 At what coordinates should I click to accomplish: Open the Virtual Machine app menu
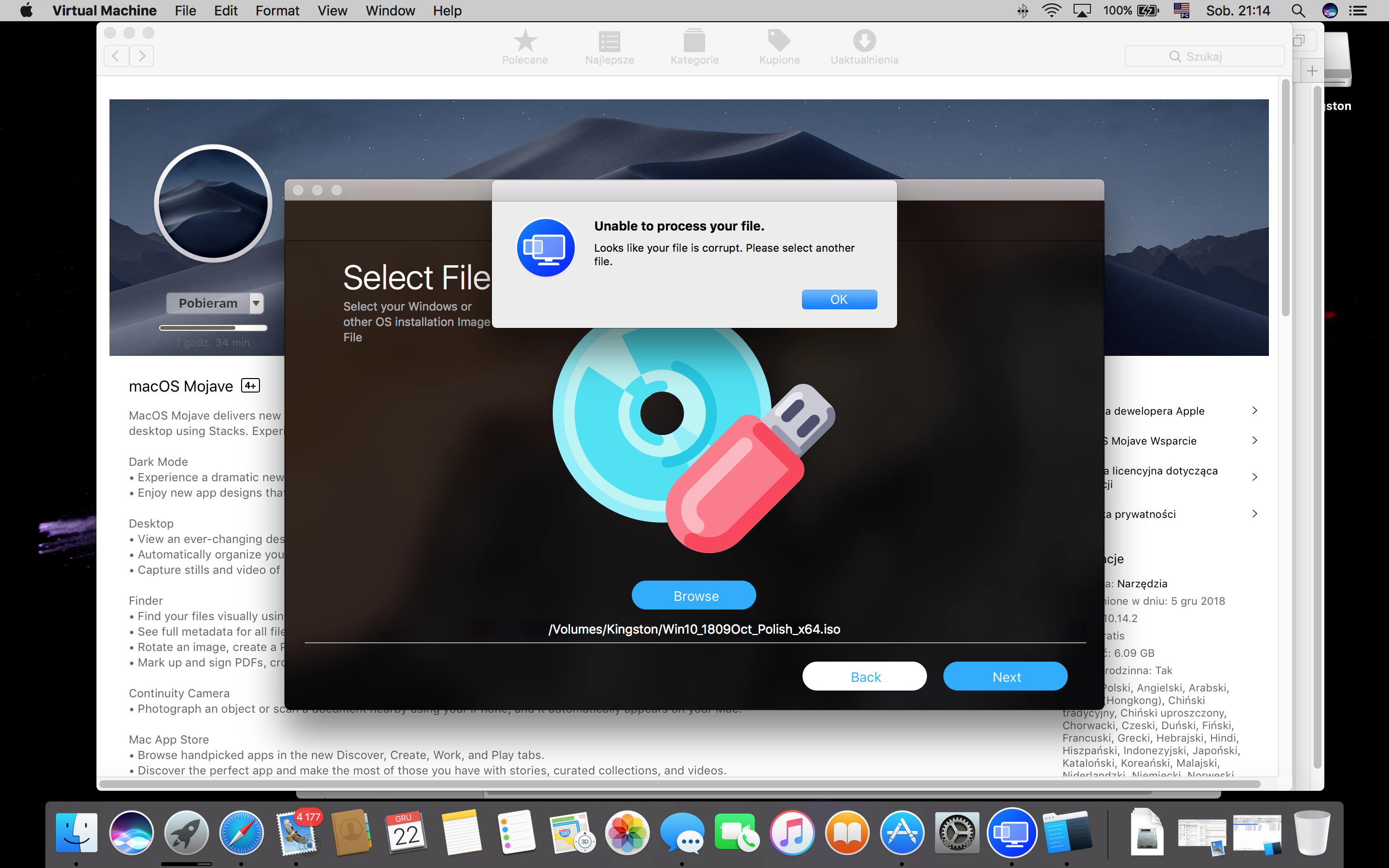tap(104, 10)
